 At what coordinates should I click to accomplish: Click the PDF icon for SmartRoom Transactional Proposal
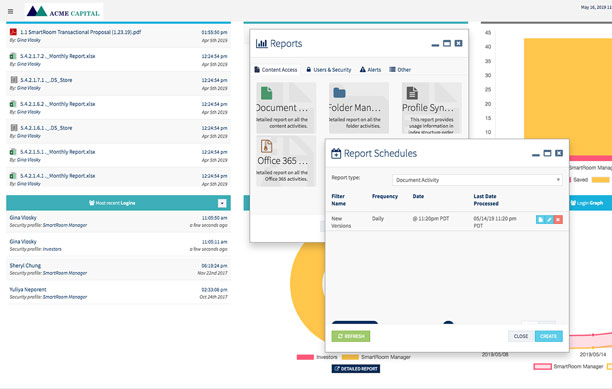[13, 32]
